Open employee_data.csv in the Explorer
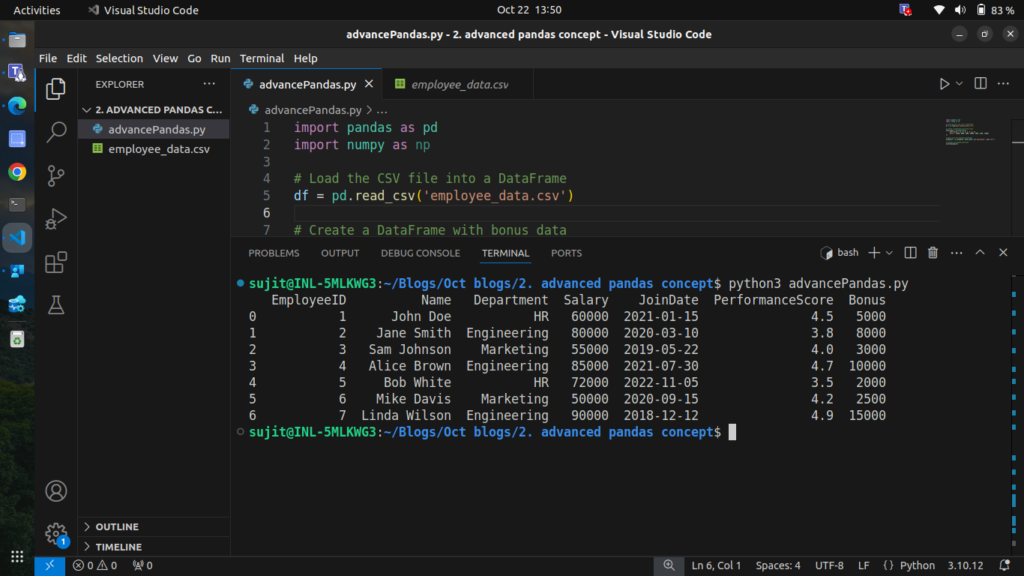 pyautogui.click(x=159, y=149)
